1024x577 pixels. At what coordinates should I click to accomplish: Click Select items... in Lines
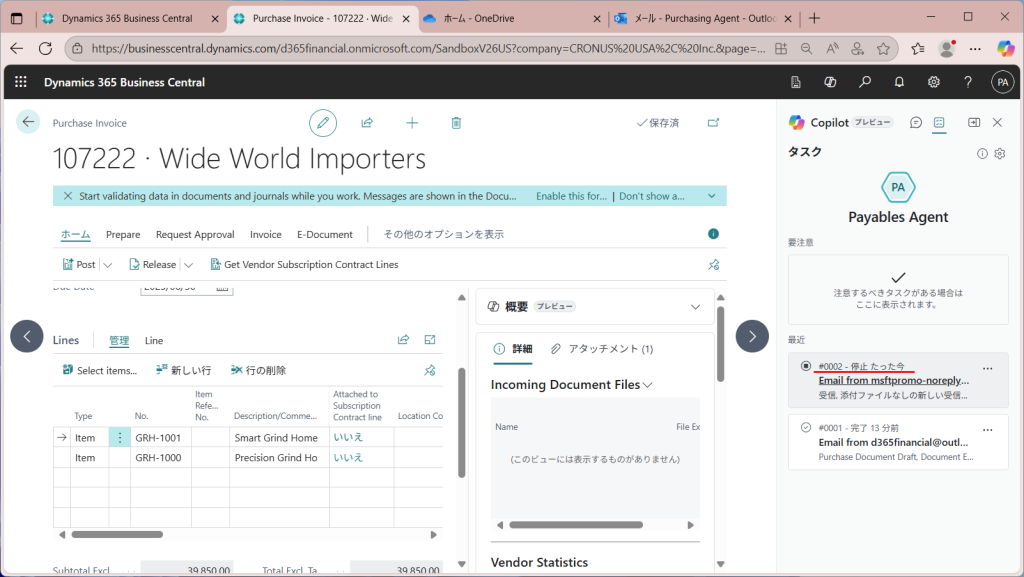pyautogui.click(x=100, y=370)
